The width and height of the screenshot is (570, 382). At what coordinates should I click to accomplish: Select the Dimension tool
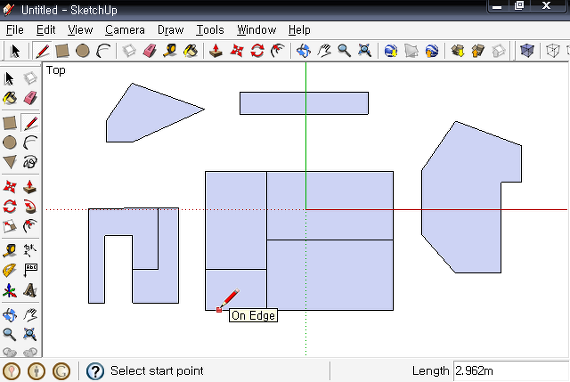30,250
